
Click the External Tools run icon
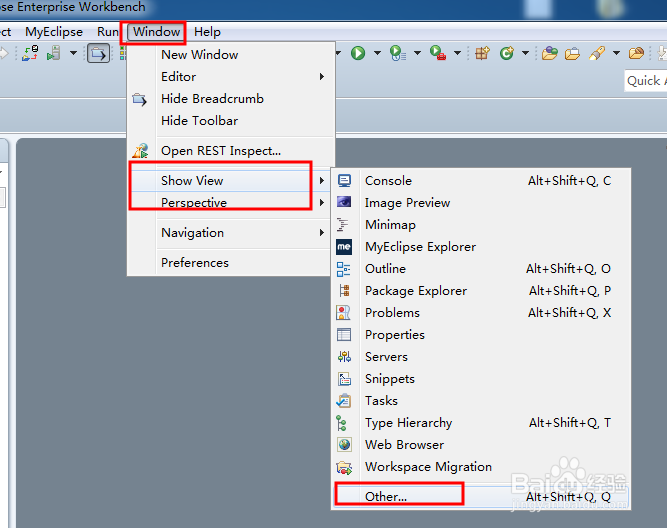438,53
